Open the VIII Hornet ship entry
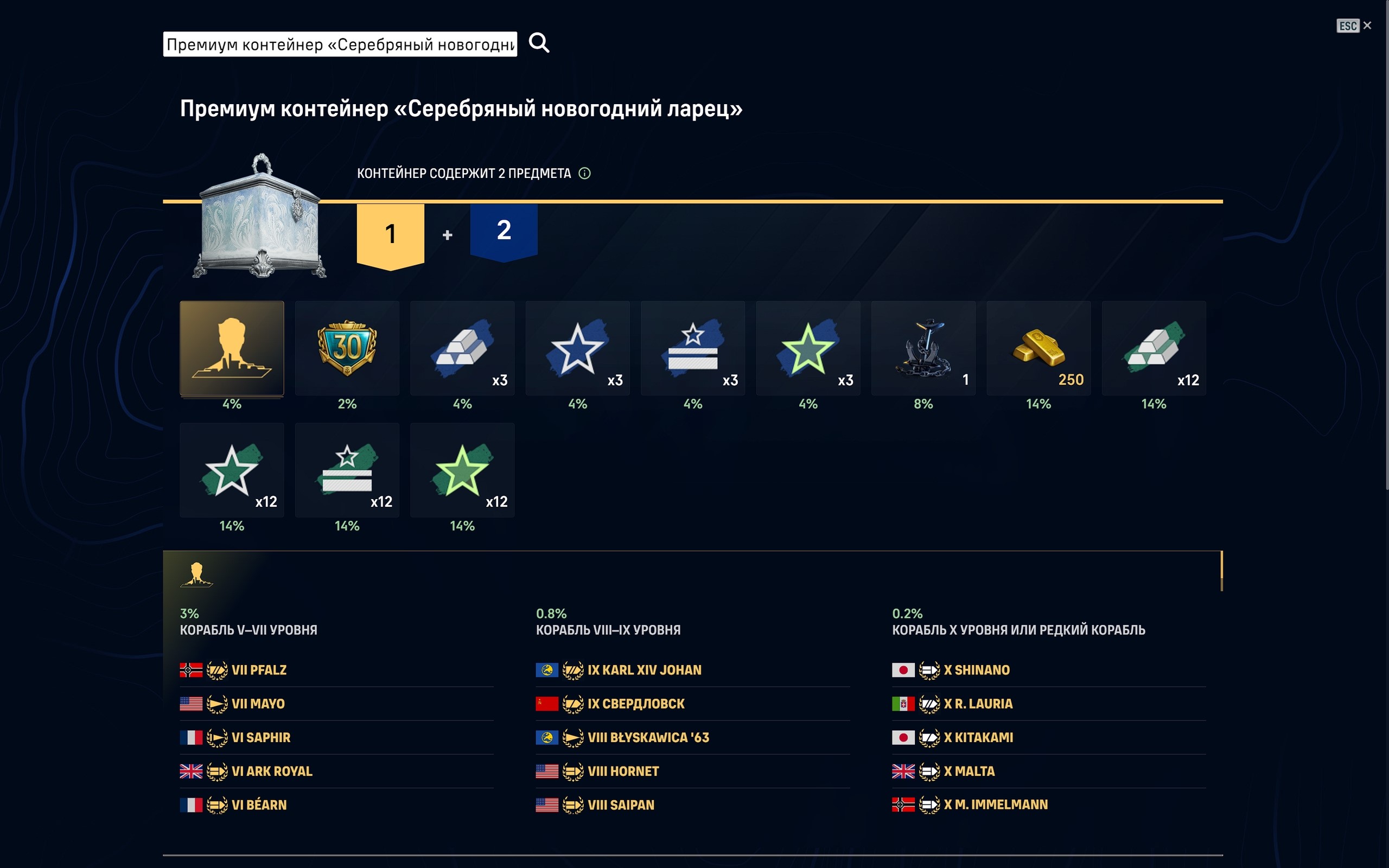 click(623, 771)
